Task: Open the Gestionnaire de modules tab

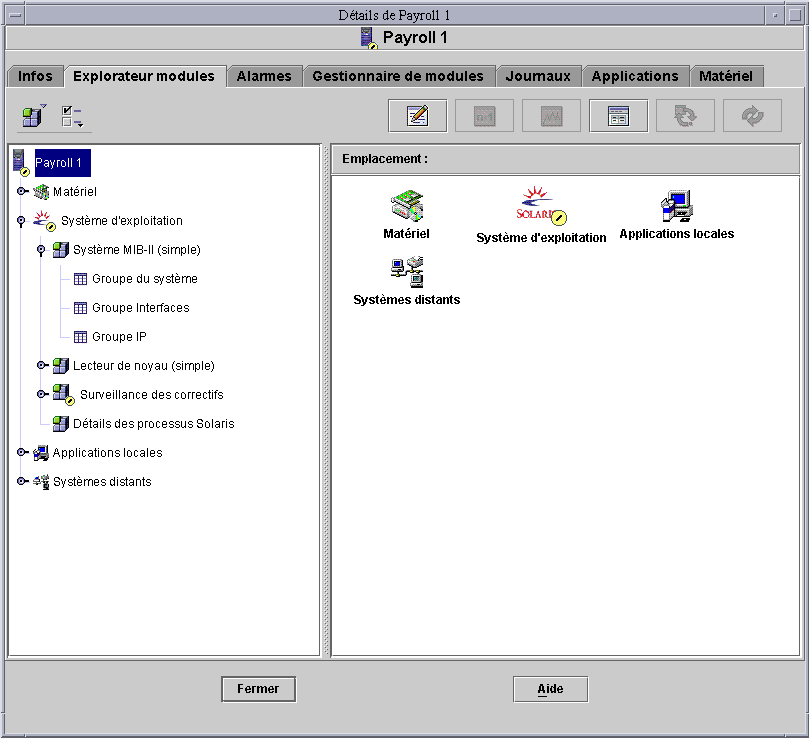Action: [398, 76]
